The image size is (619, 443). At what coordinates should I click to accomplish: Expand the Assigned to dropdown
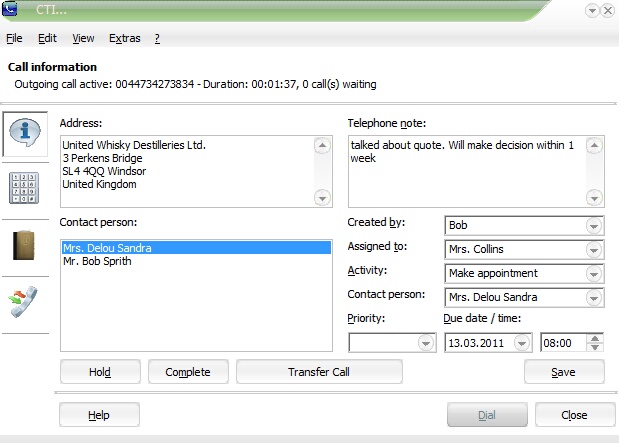(x=595, y=249)
